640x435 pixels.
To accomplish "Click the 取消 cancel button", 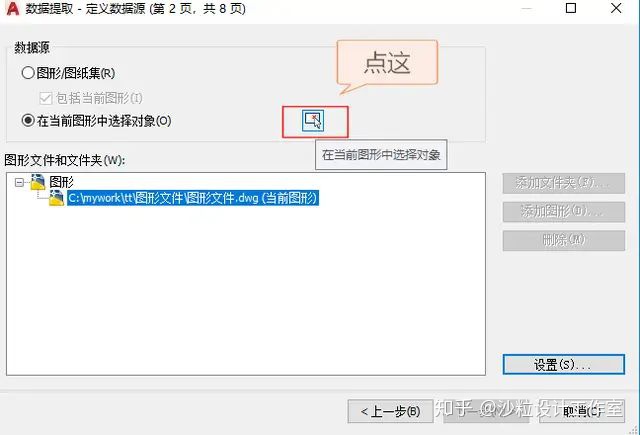I will (582, 411).
